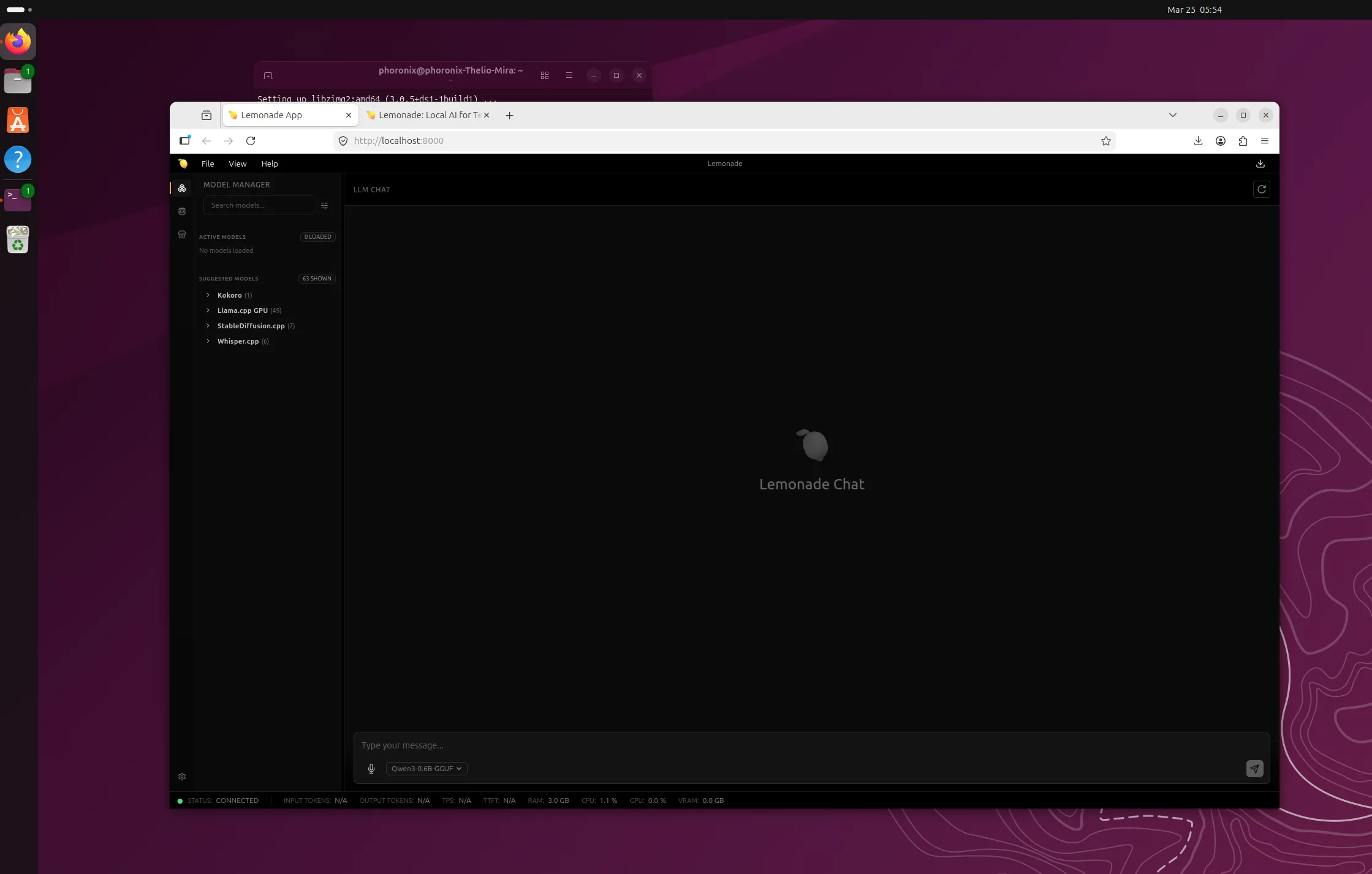
Task: Bookmark this page with star icon
Action: 1105,141
